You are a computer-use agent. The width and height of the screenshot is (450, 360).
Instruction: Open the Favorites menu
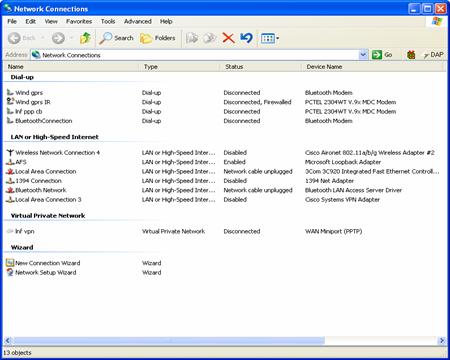click(x=79, y=21)
